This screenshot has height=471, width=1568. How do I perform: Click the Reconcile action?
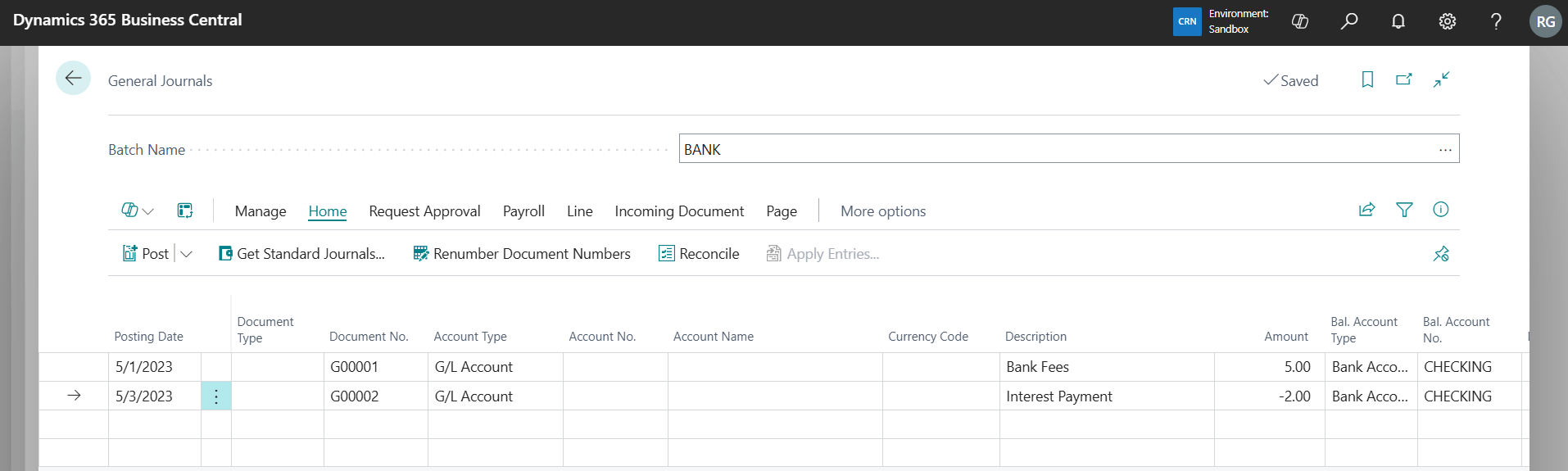pos(699,254)
